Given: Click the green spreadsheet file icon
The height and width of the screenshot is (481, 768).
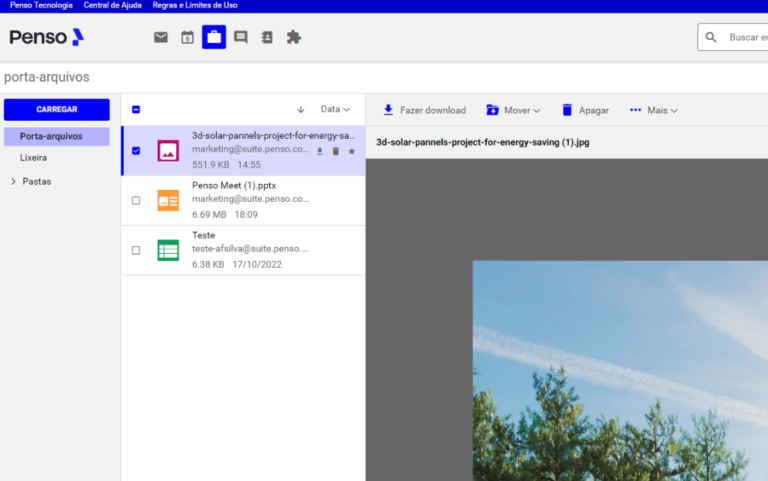Looking at the screenshot, I should click(x=168, y=250).
